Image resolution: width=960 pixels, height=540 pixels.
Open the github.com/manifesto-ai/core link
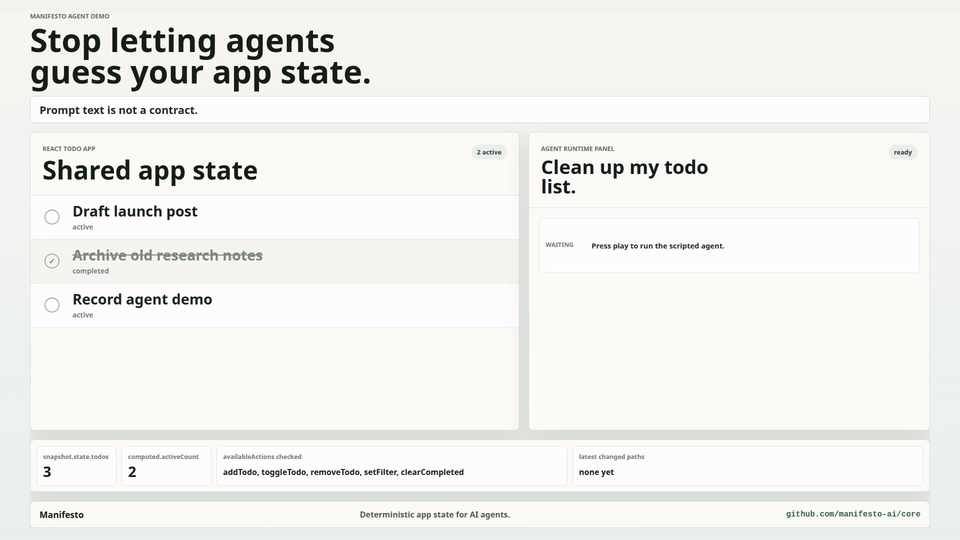853,514
